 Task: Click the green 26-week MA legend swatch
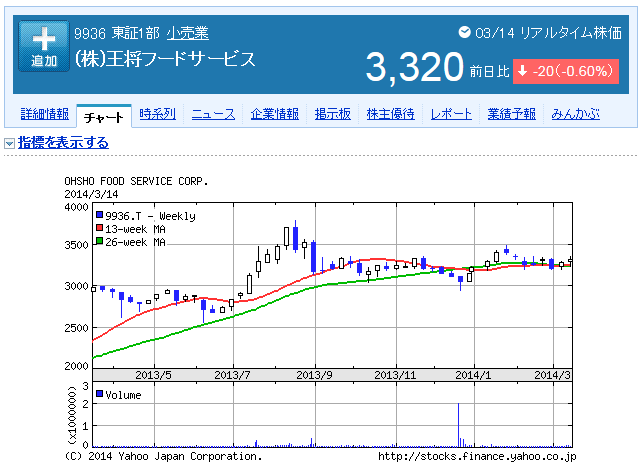pos(99,240)
